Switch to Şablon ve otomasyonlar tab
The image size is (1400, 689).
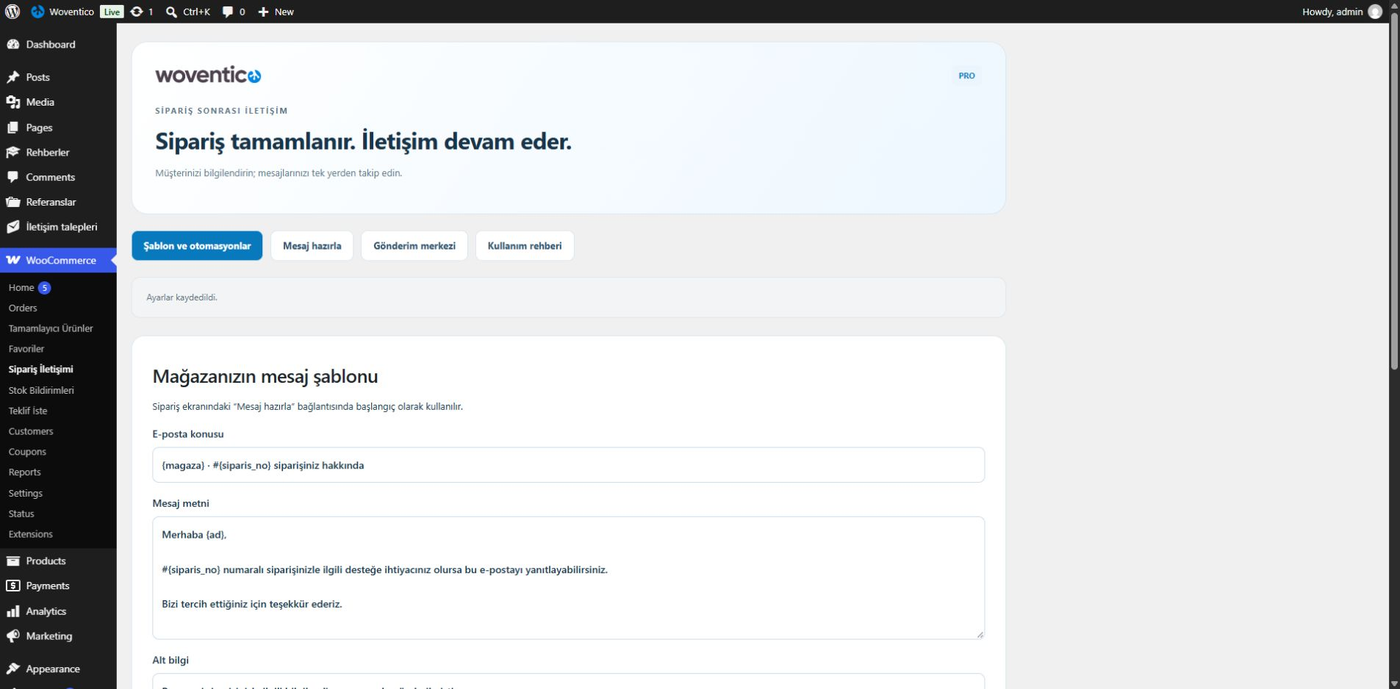pos(197,246)
